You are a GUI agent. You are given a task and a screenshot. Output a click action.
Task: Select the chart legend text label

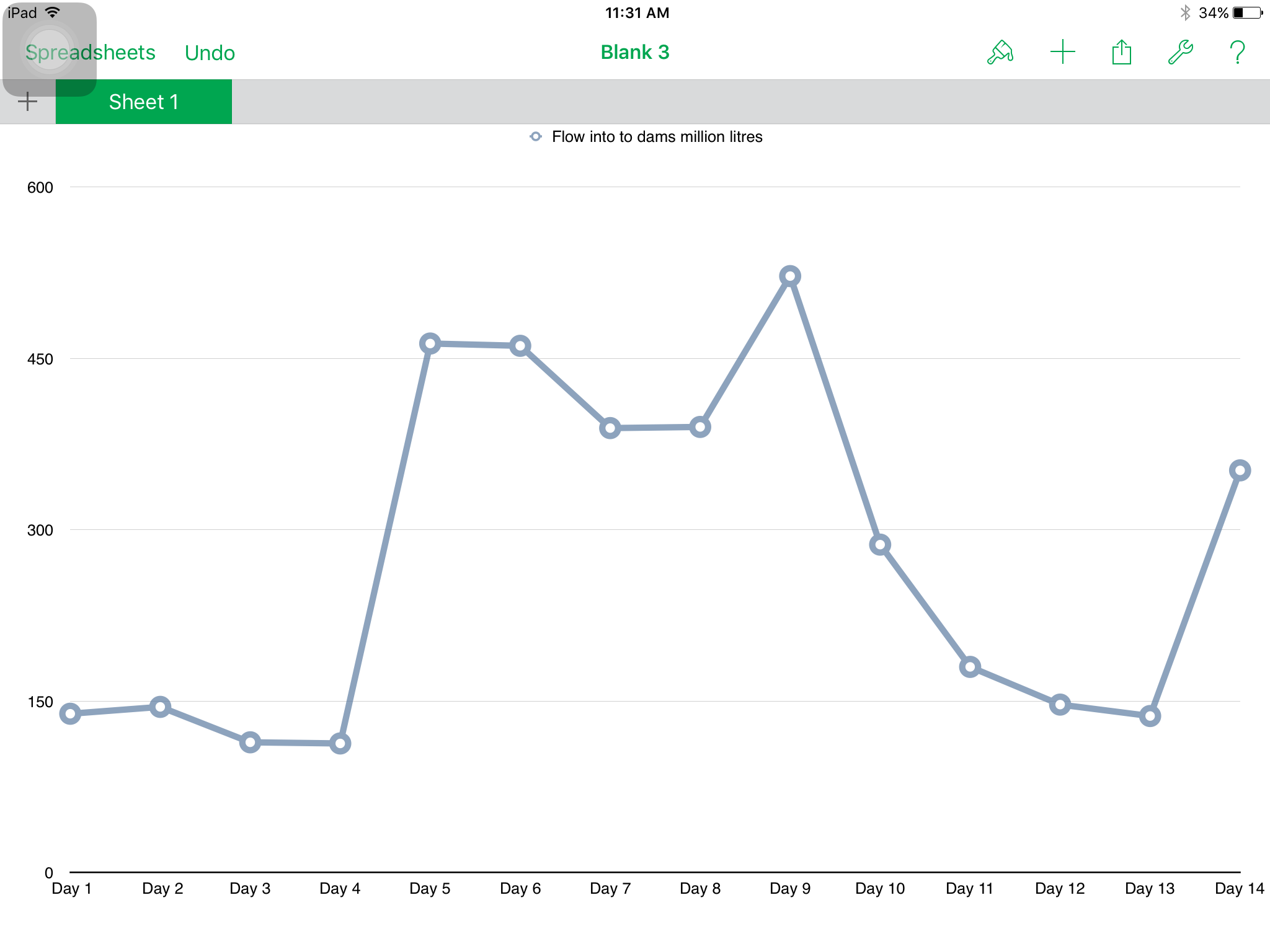coord(657,136)
